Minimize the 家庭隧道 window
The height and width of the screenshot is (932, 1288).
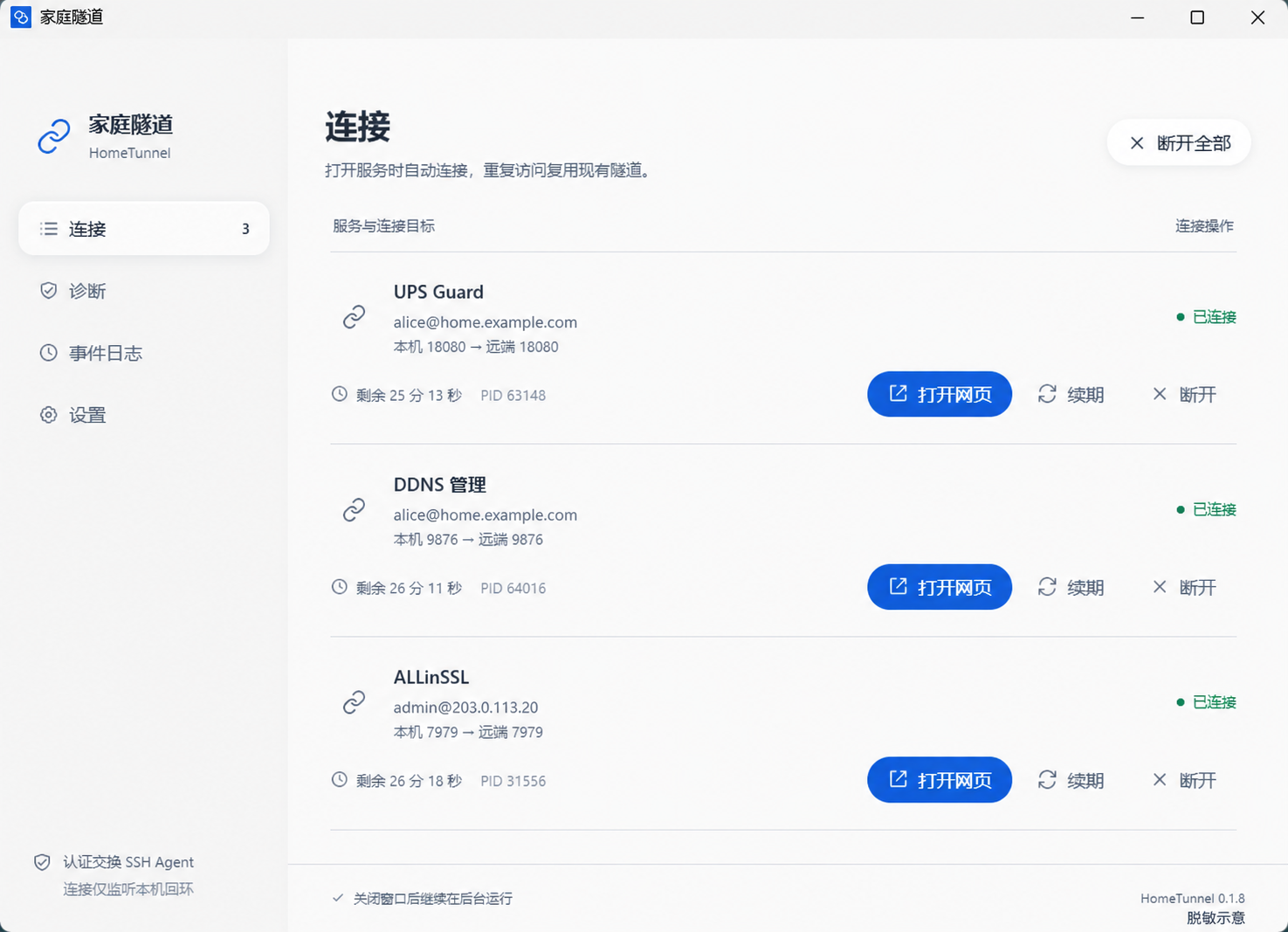(1137, 17)
